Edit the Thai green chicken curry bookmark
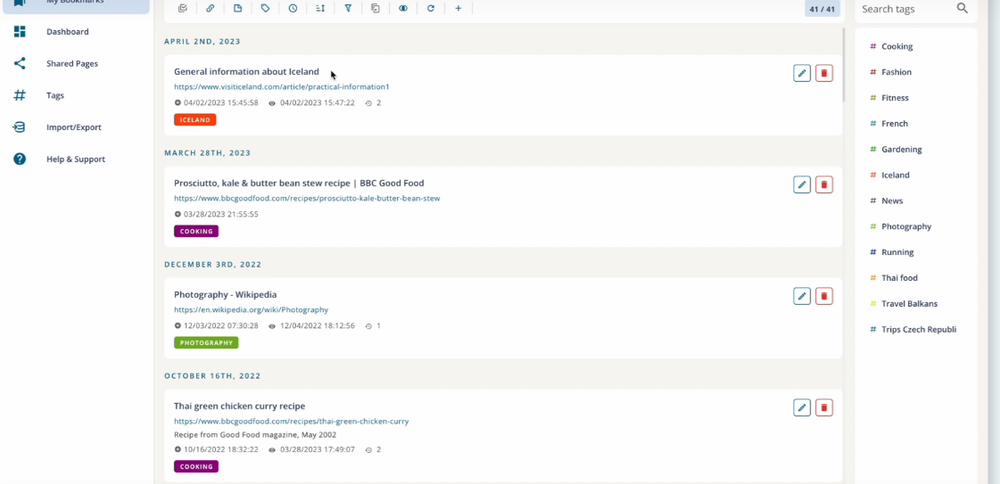 802,407
